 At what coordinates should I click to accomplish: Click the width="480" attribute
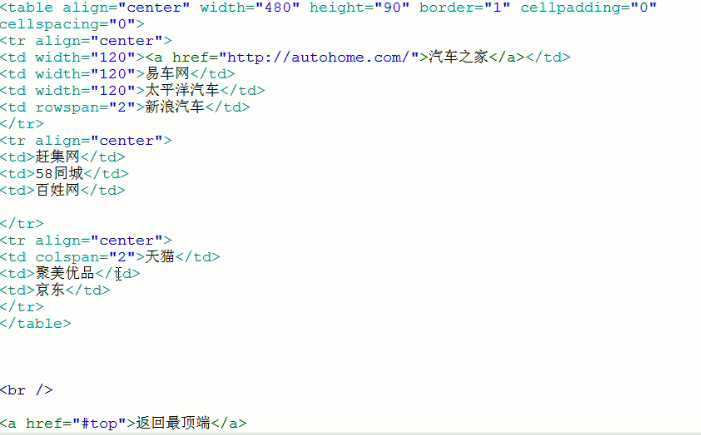point(249,8)
